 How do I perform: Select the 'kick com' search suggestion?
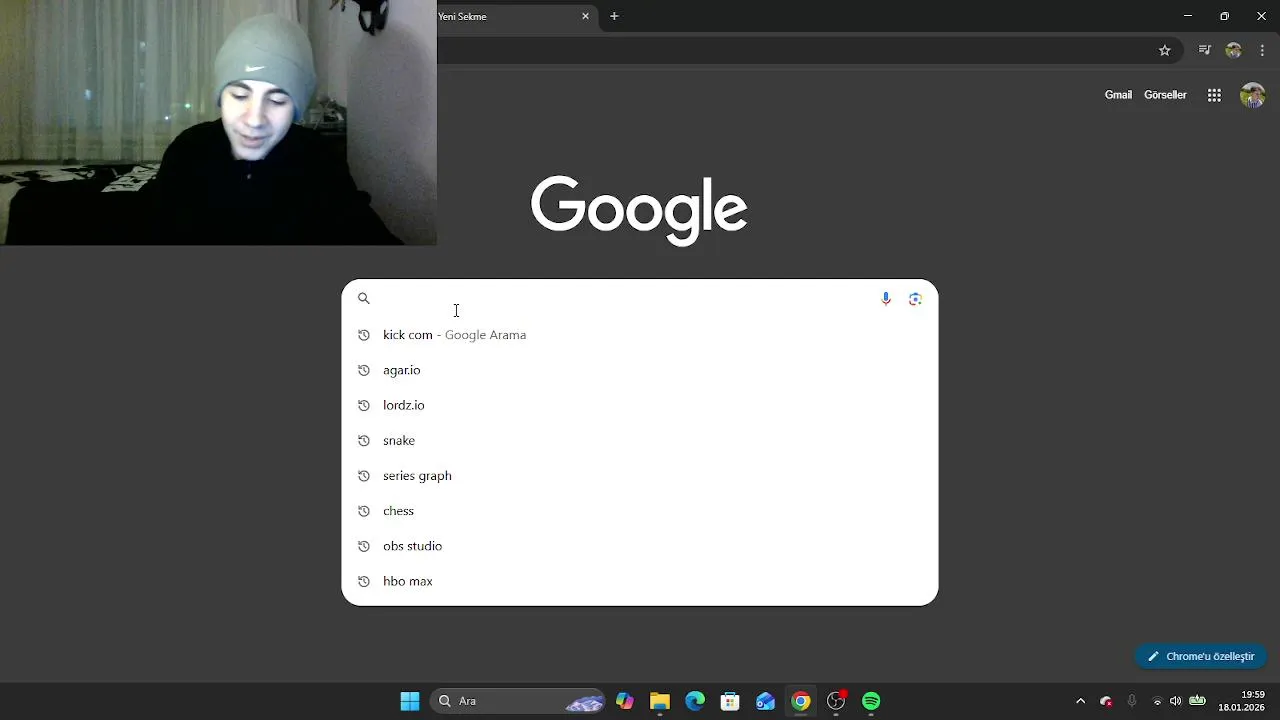640,335
